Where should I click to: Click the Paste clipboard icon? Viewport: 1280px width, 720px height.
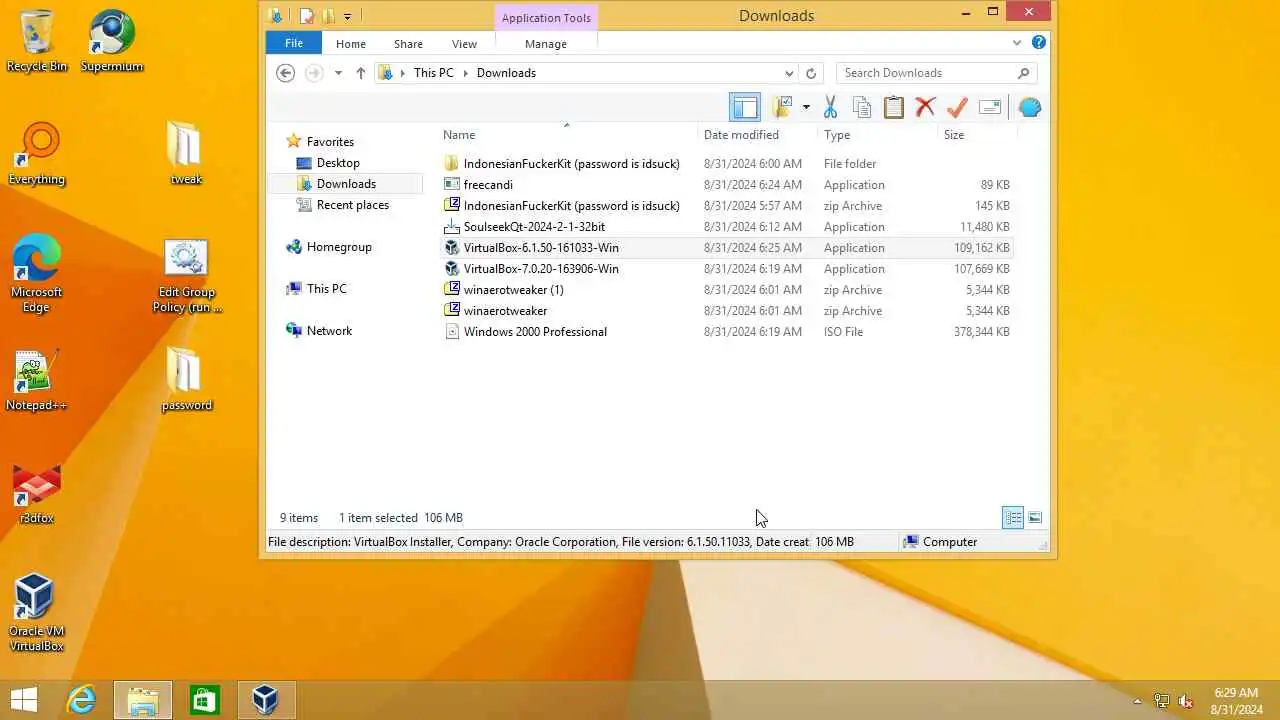[x=894, y=107]
